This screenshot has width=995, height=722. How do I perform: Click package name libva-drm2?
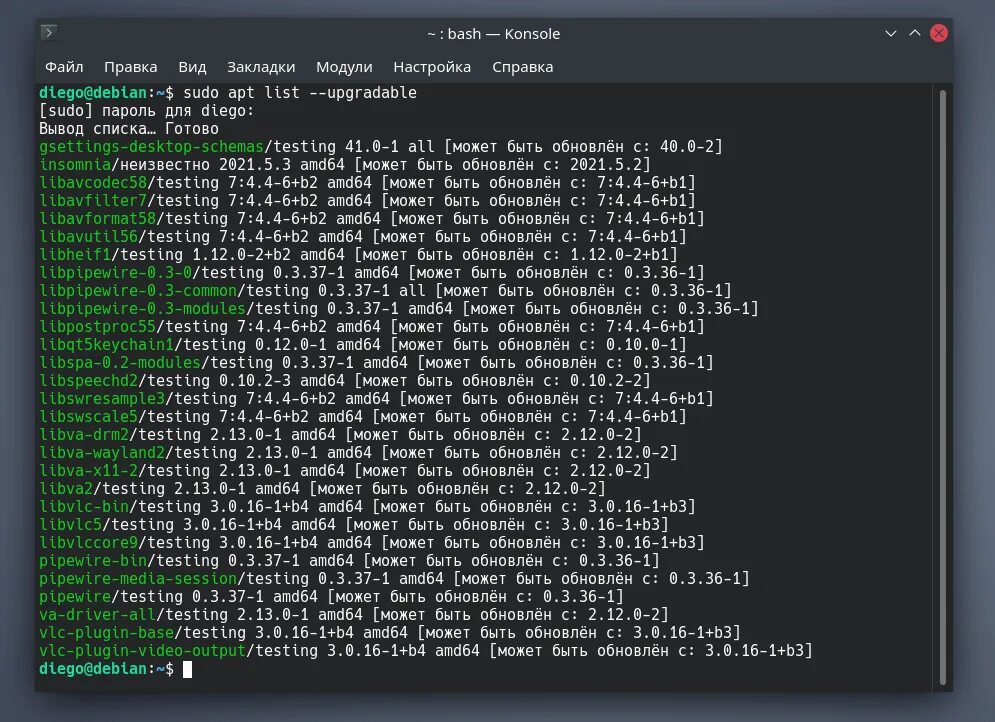click(x=84, y=435)
